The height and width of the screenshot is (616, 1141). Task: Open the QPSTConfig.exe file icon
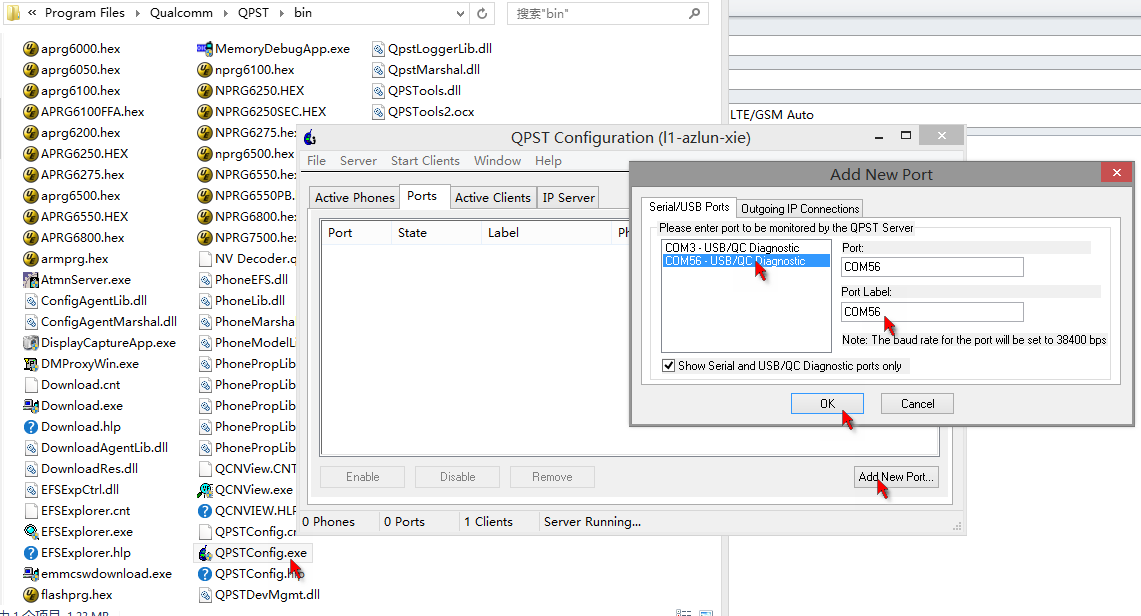pos(205,553)
